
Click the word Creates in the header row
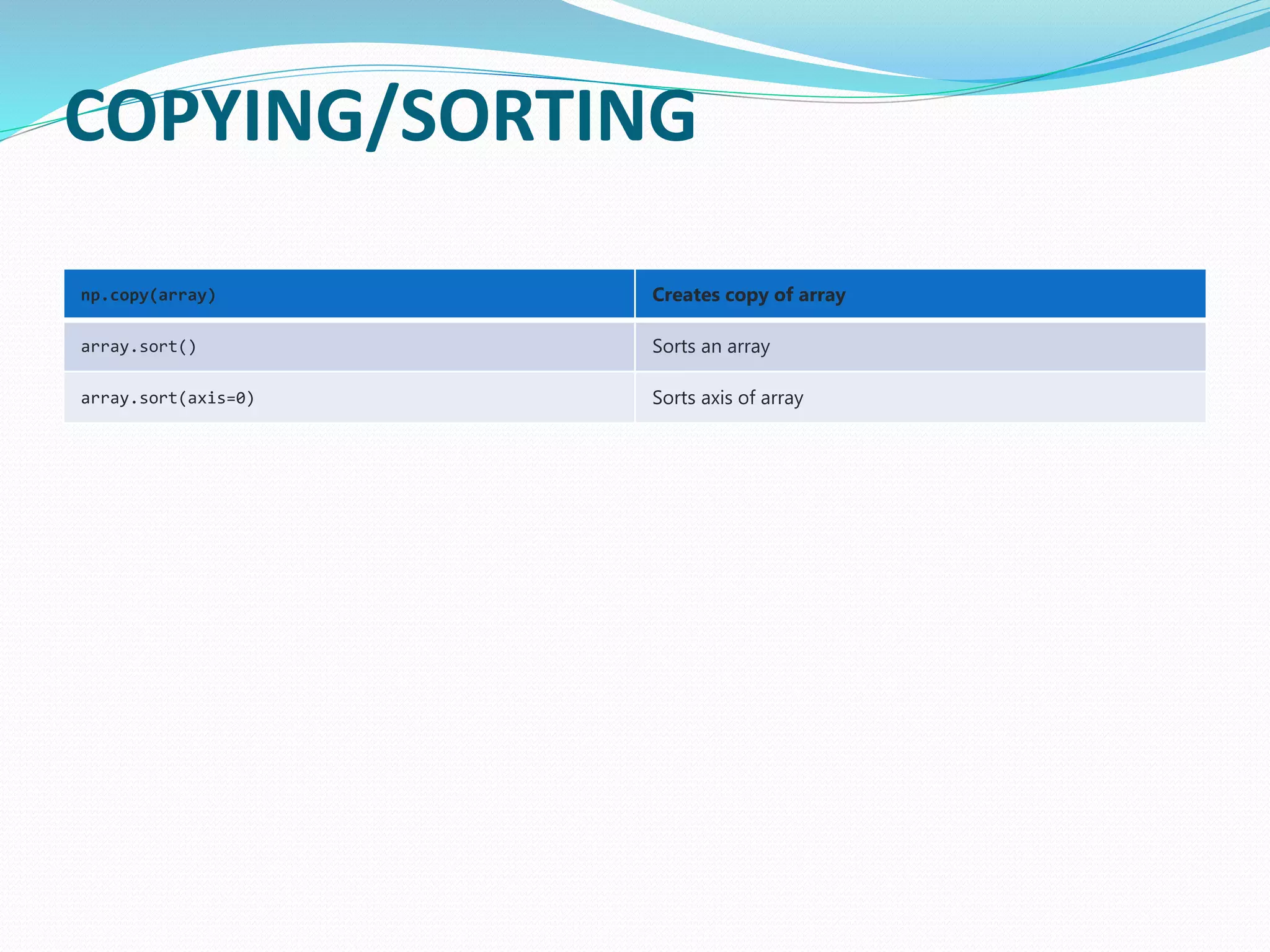coord(686,295)
